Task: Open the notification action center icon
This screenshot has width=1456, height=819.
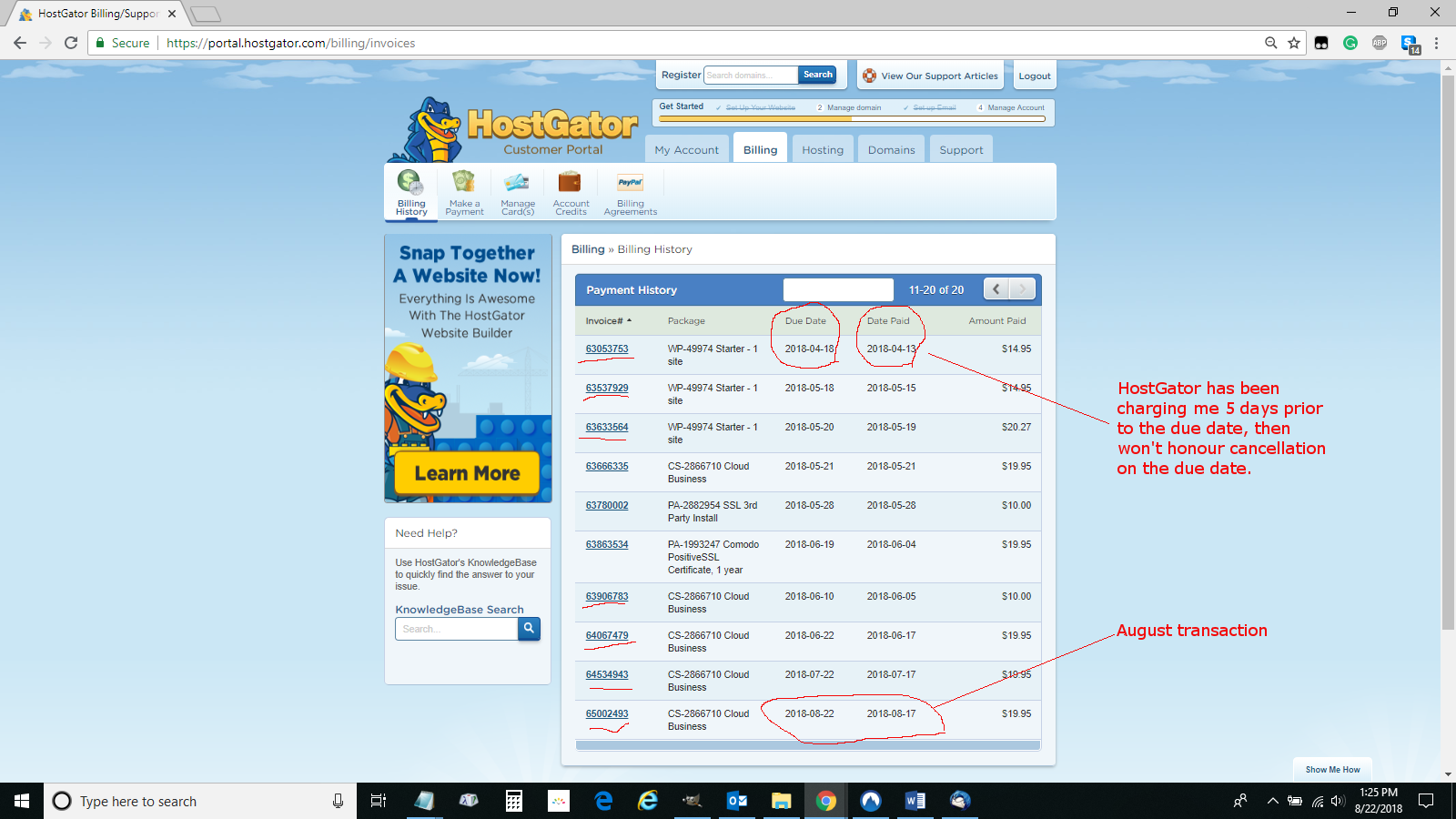Action: pyautogui.click(x=1426, y=801)
